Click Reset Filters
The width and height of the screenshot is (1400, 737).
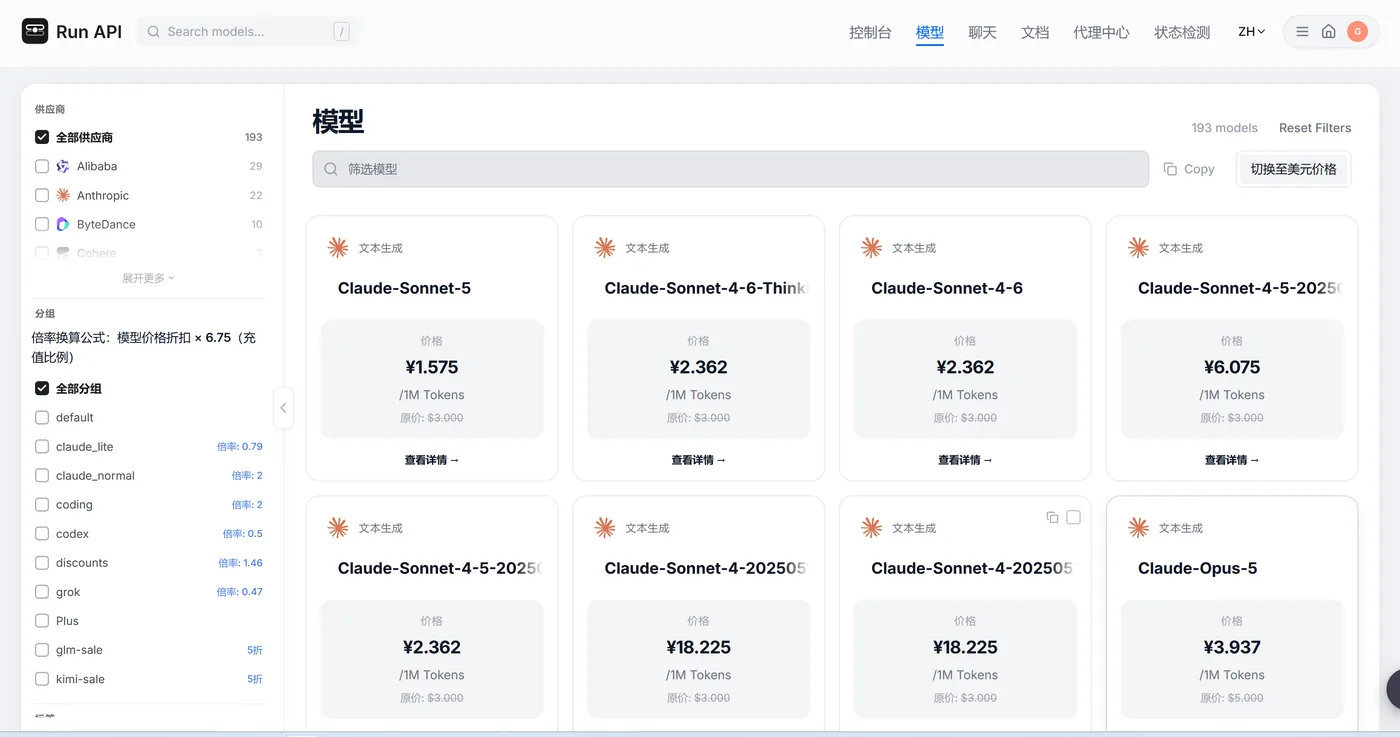tap(1315, 128)
